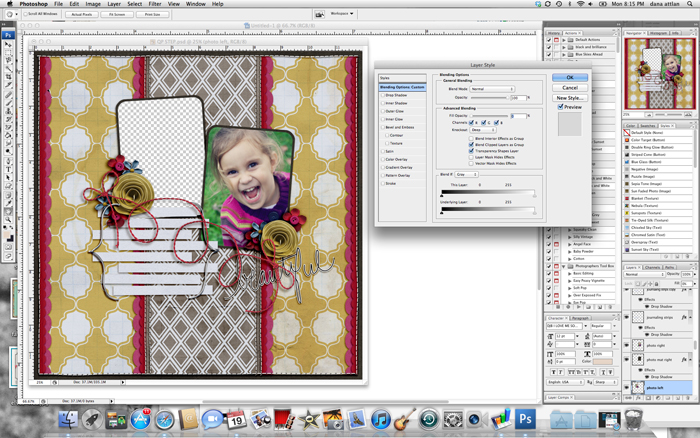Click lock all icon in Layers panel
Screen dimensions: 700x438
657,284
